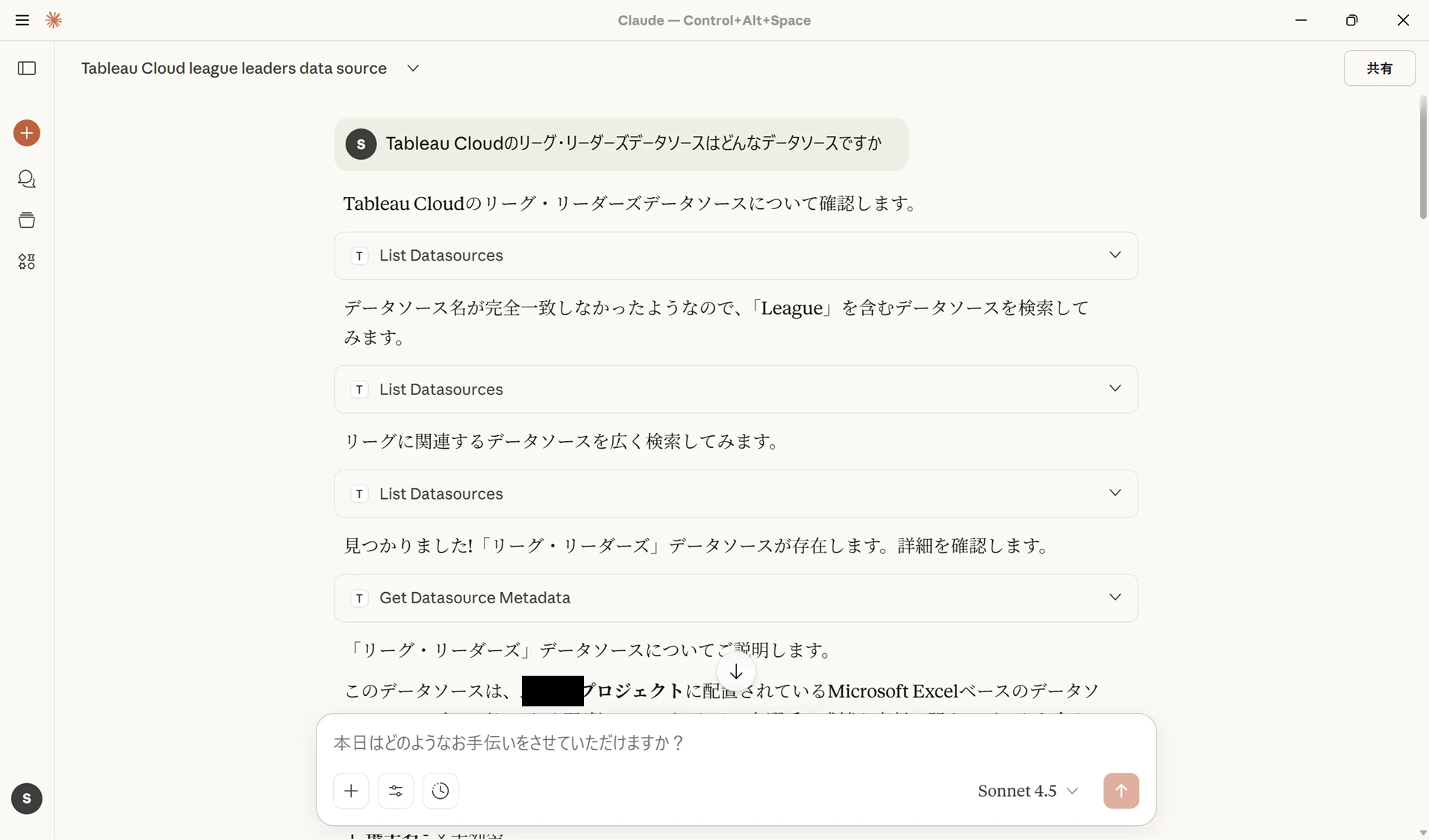Expand the conversation title dropdown
The image size is (1429, 840).
pos(412,68)
